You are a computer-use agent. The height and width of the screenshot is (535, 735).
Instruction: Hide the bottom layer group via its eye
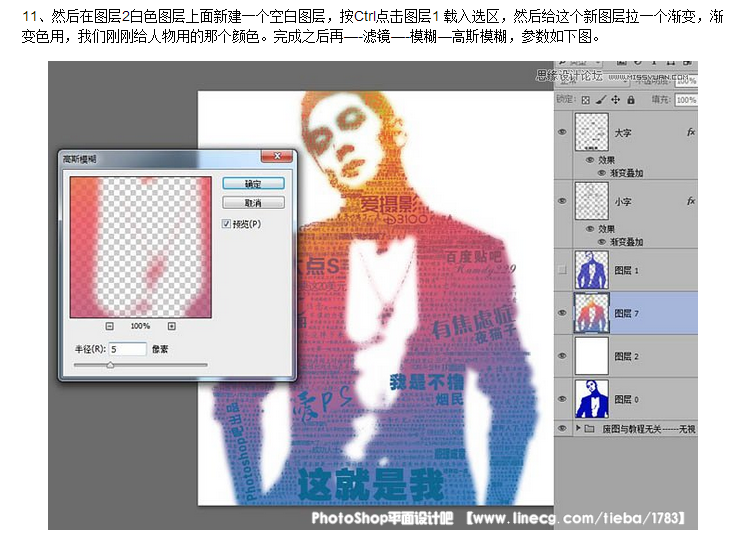(x=562, y=429)
